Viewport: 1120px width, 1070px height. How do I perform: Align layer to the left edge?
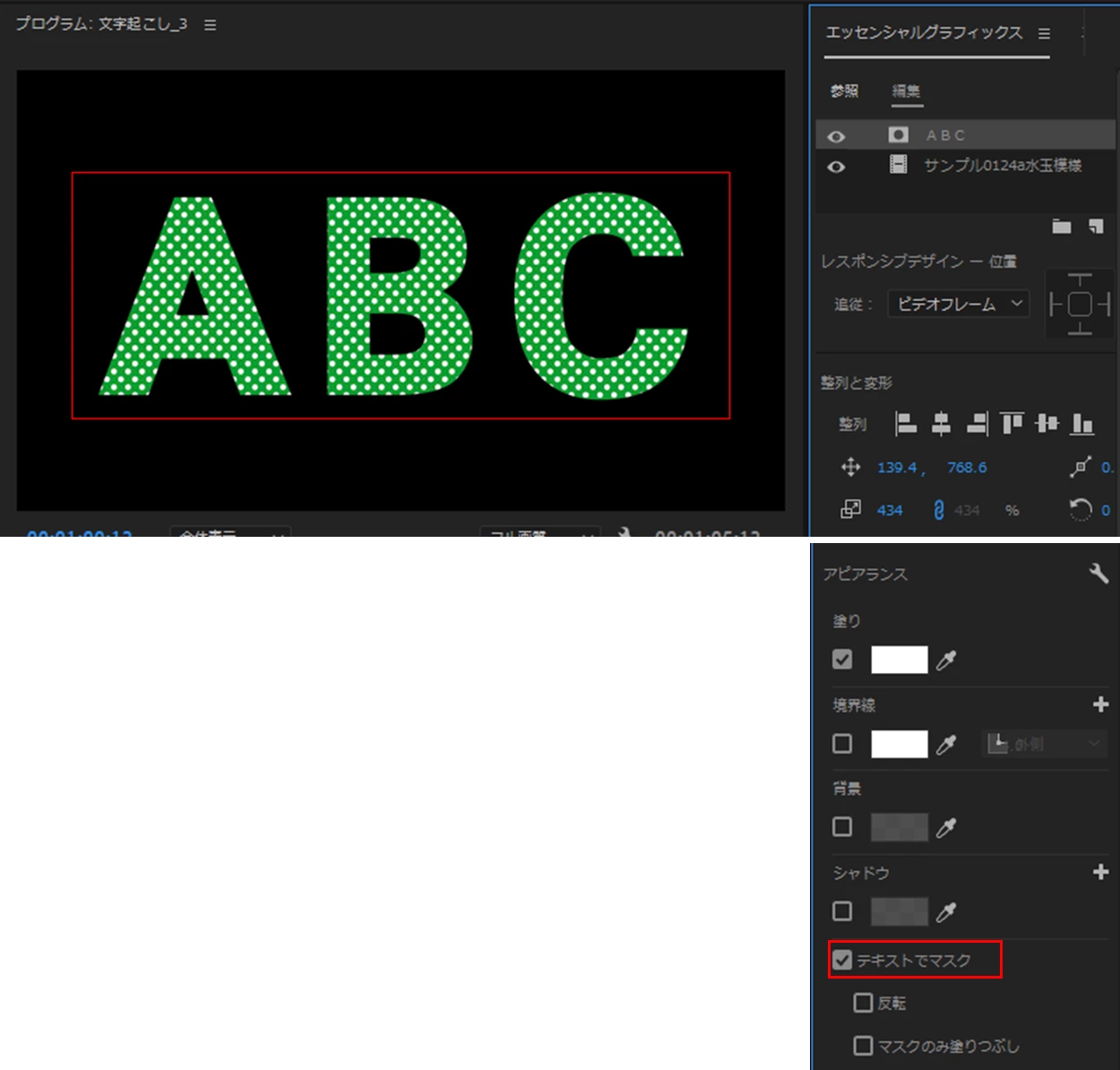point(906,423)
